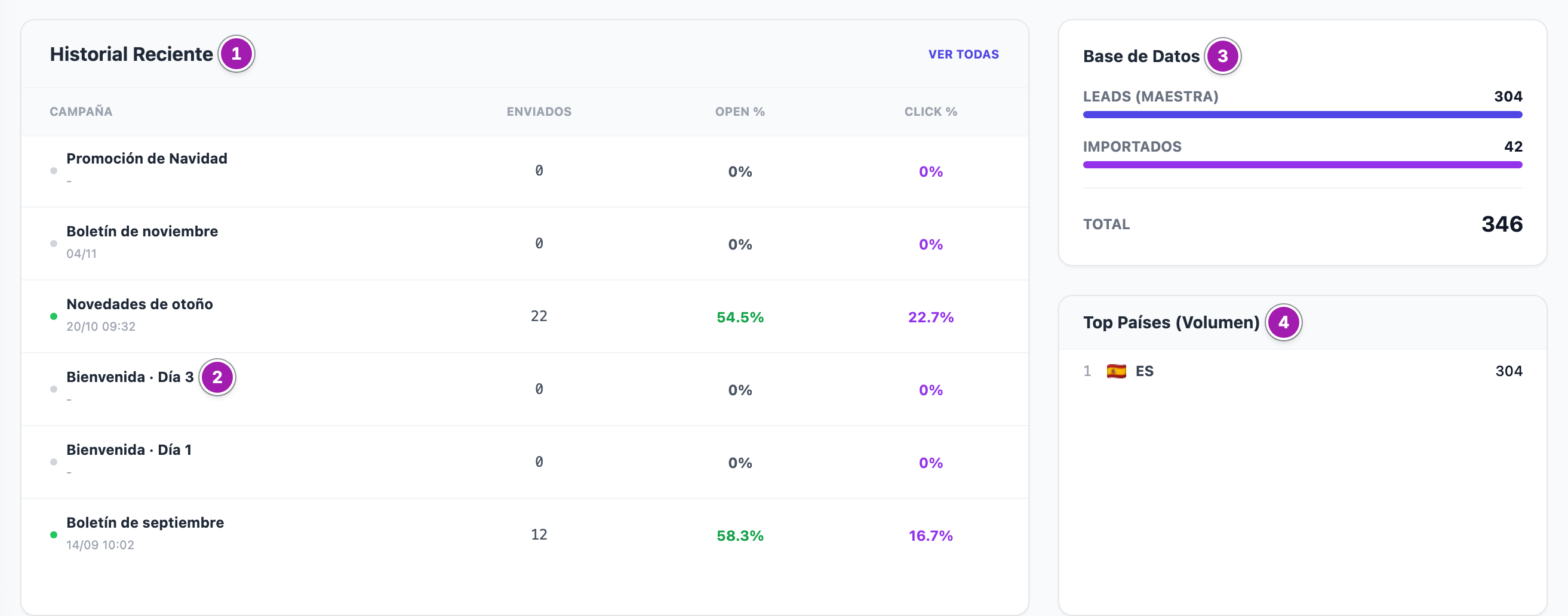This screenshot has height=616, width=1568.
Task: Click the total value 346
Action: [x=1502, y=224]
